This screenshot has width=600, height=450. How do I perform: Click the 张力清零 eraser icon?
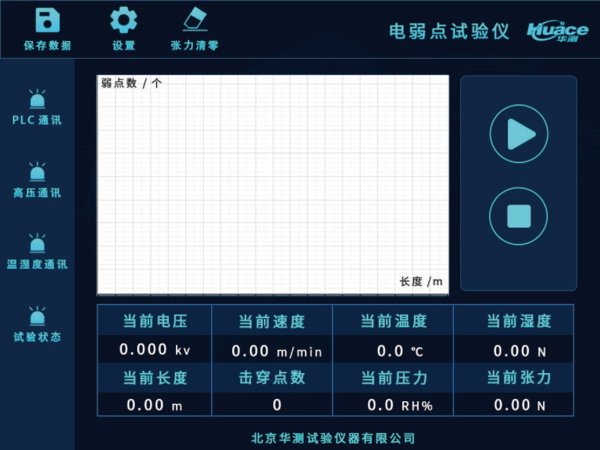pyautogui.click(x=195, y=19)
